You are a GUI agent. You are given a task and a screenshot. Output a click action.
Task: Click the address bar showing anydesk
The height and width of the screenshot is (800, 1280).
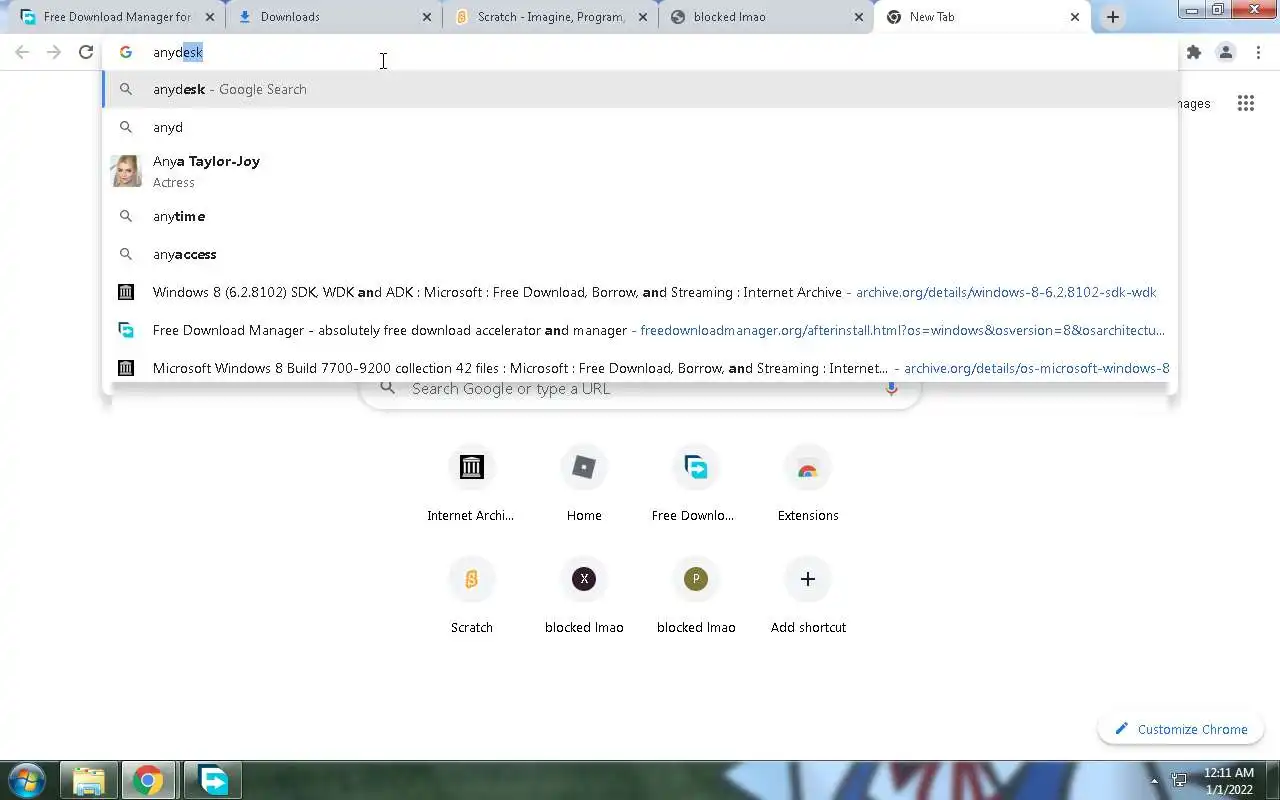point(640,52)
